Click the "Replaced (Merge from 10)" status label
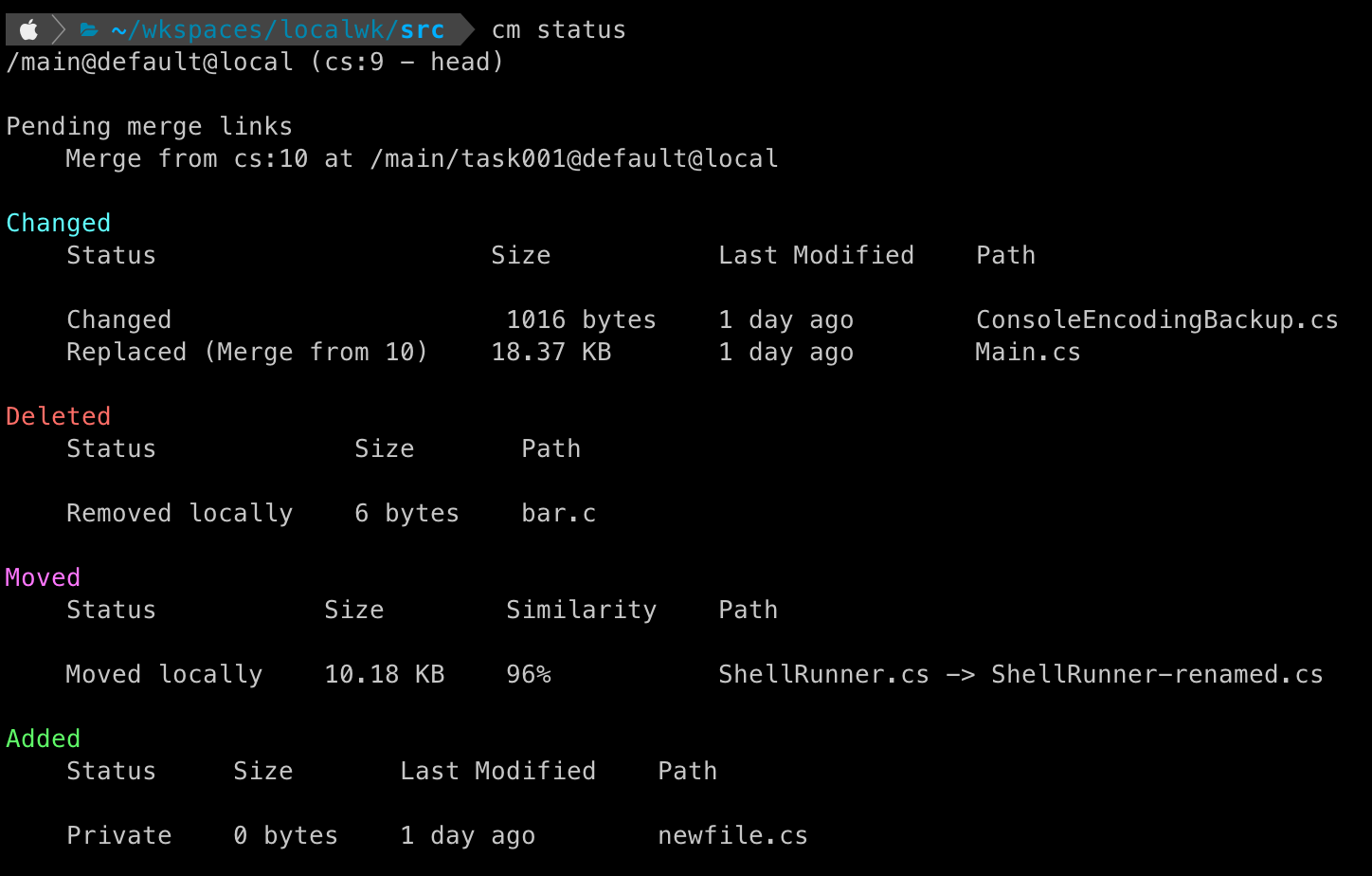This screenshot has width=1372, height=876. [246, 352]
